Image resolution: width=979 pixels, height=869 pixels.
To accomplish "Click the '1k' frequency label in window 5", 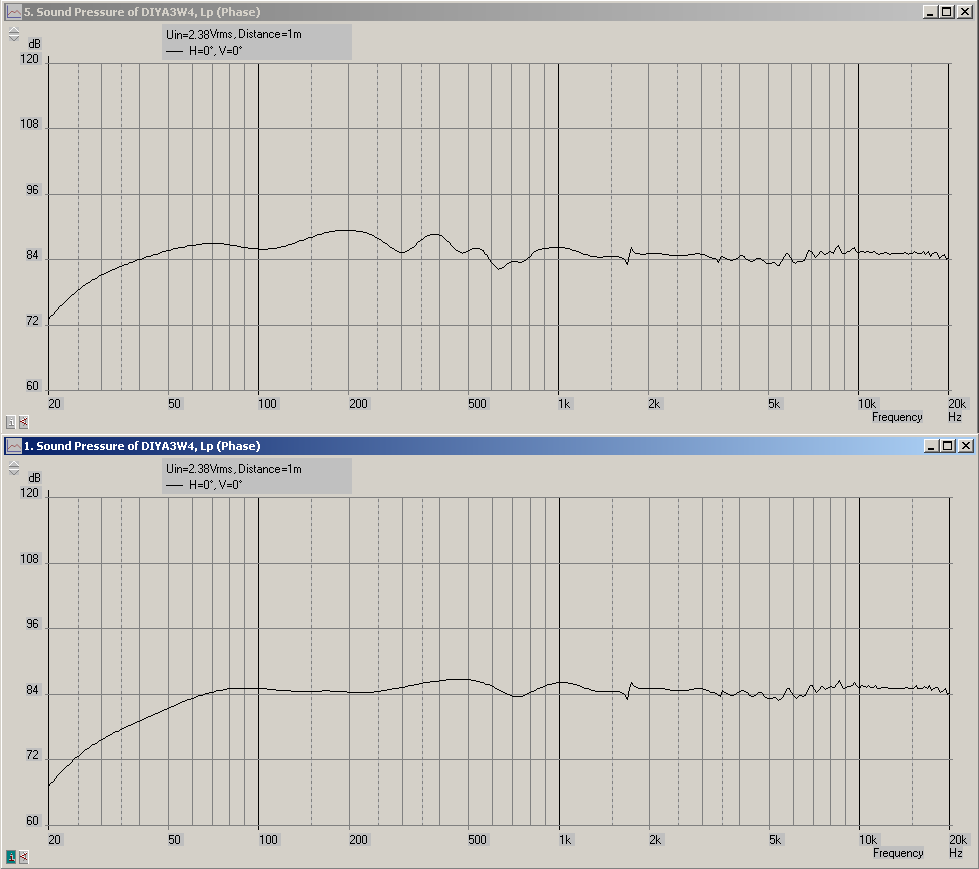I will click(564, 404).
